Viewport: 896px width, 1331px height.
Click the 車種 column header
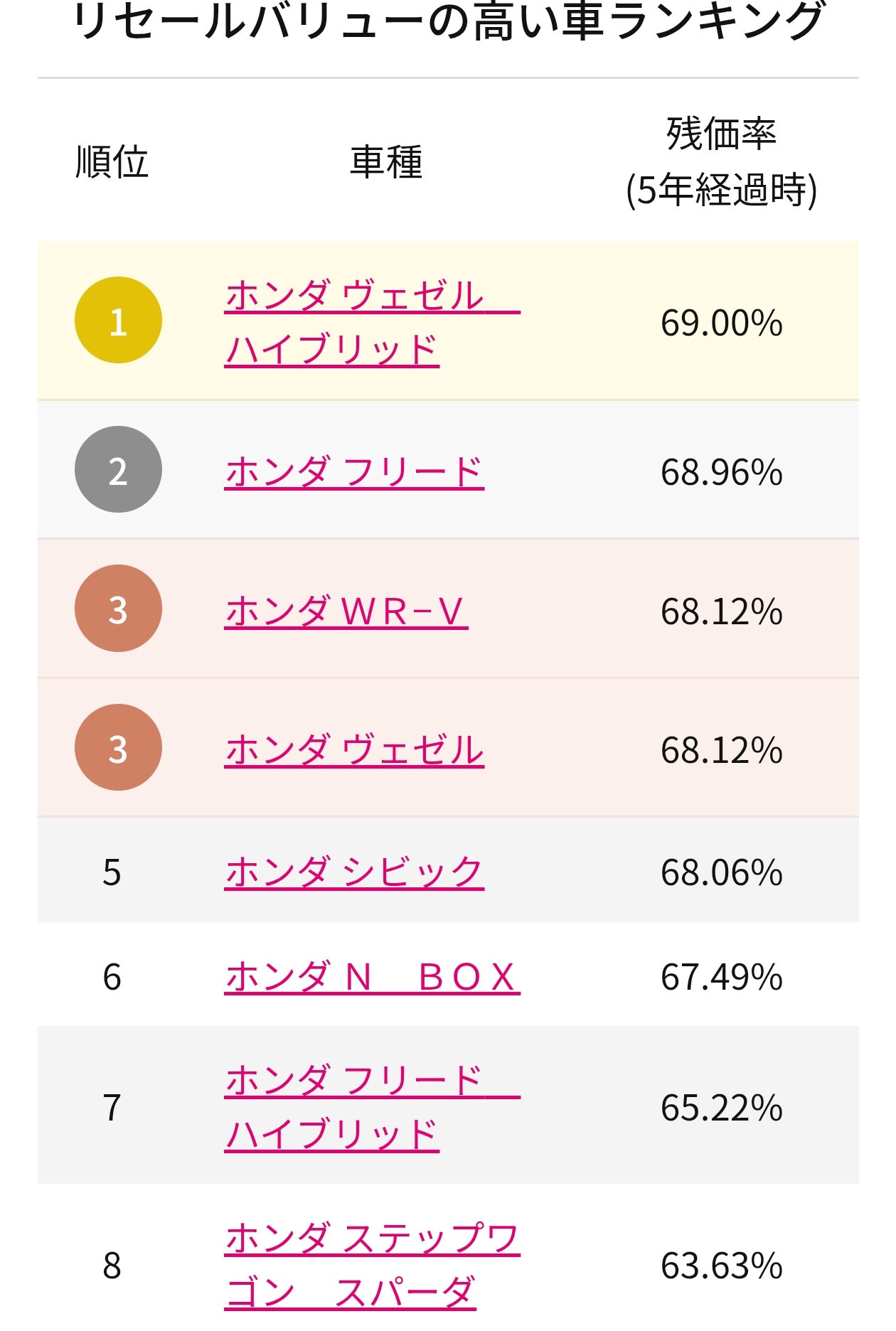coord(386,162)
